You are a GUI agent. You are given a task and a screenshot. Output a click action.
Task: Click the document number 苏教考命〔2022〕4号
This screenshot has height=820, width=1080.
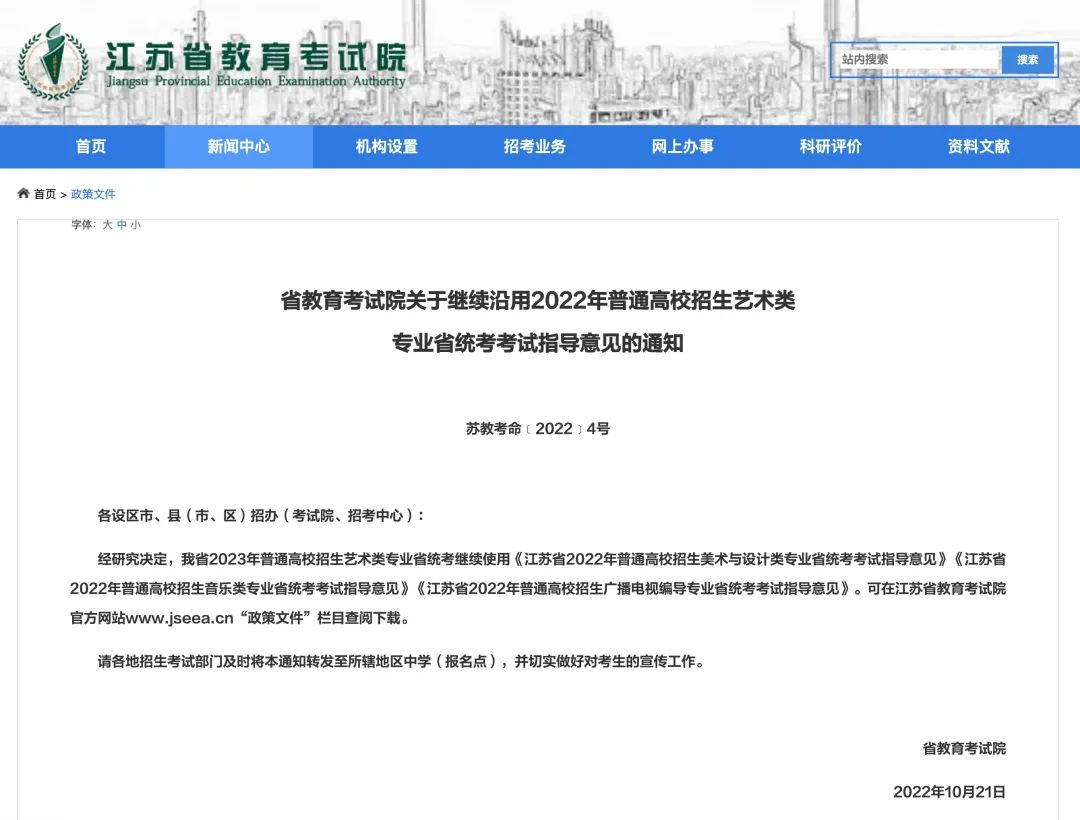[538, 429]
